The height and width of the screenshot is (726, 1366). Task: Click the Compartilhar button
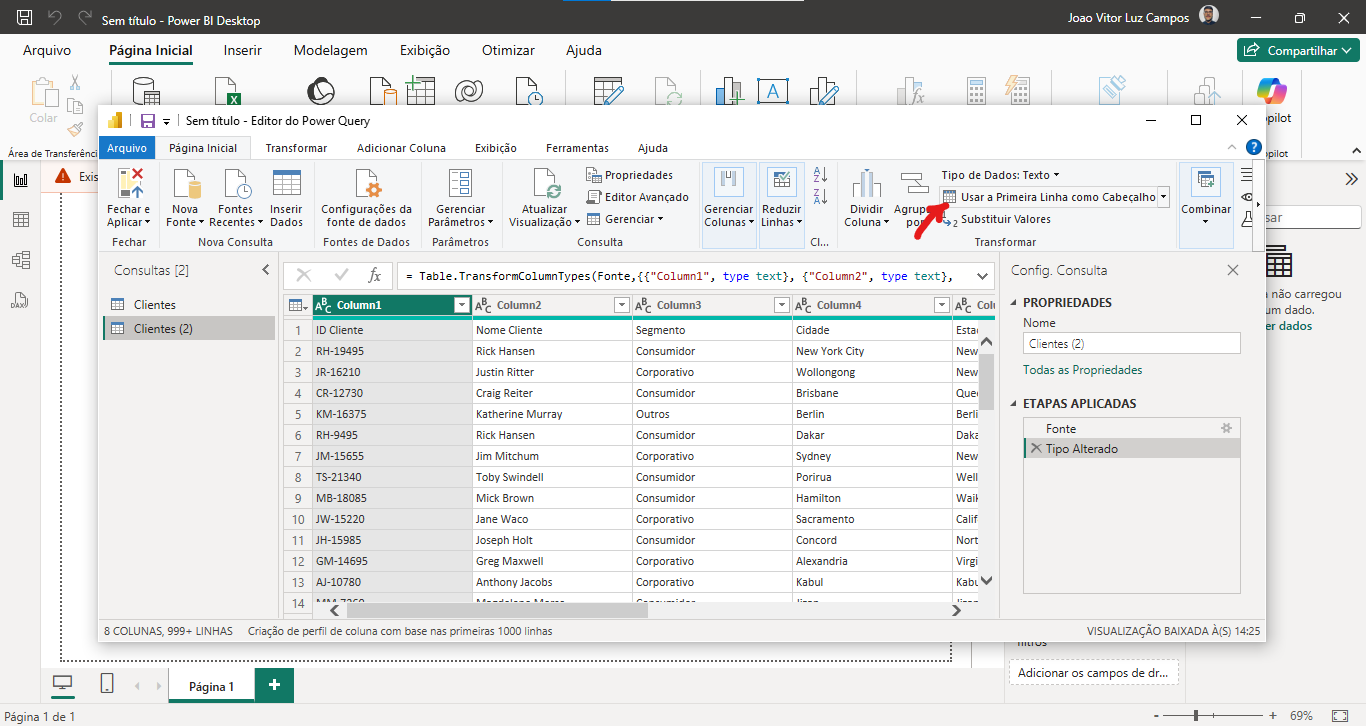pyautogui.click(x=1296, y=50)
